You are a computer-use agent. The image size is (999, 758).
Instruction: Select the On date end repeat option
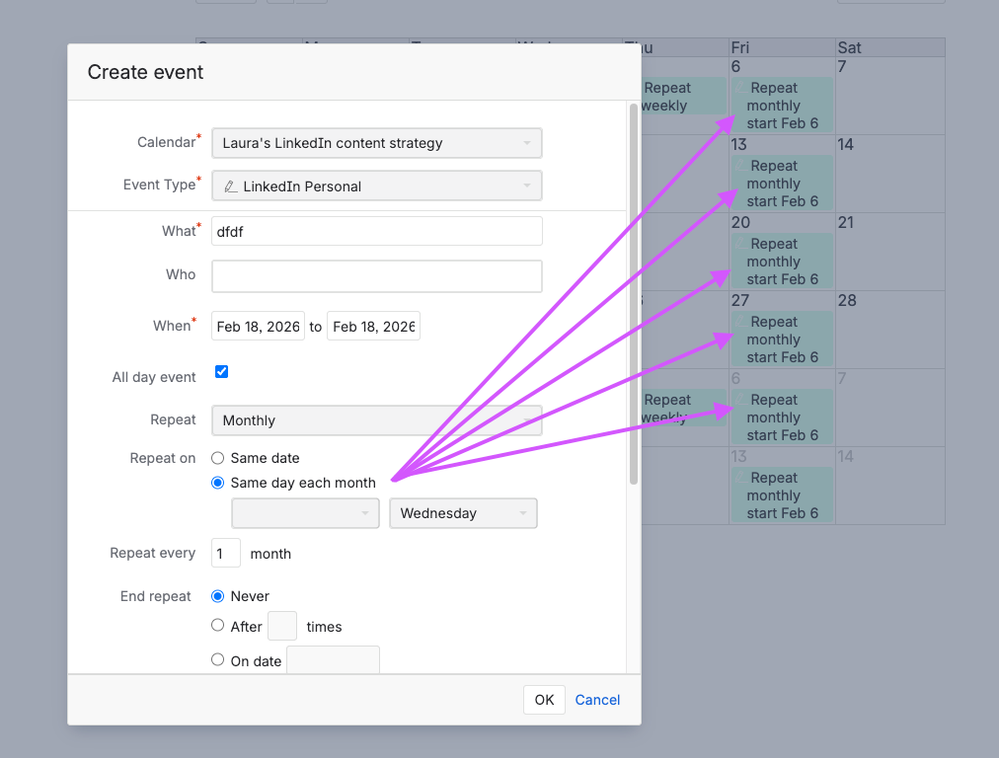tap(217, 659)
